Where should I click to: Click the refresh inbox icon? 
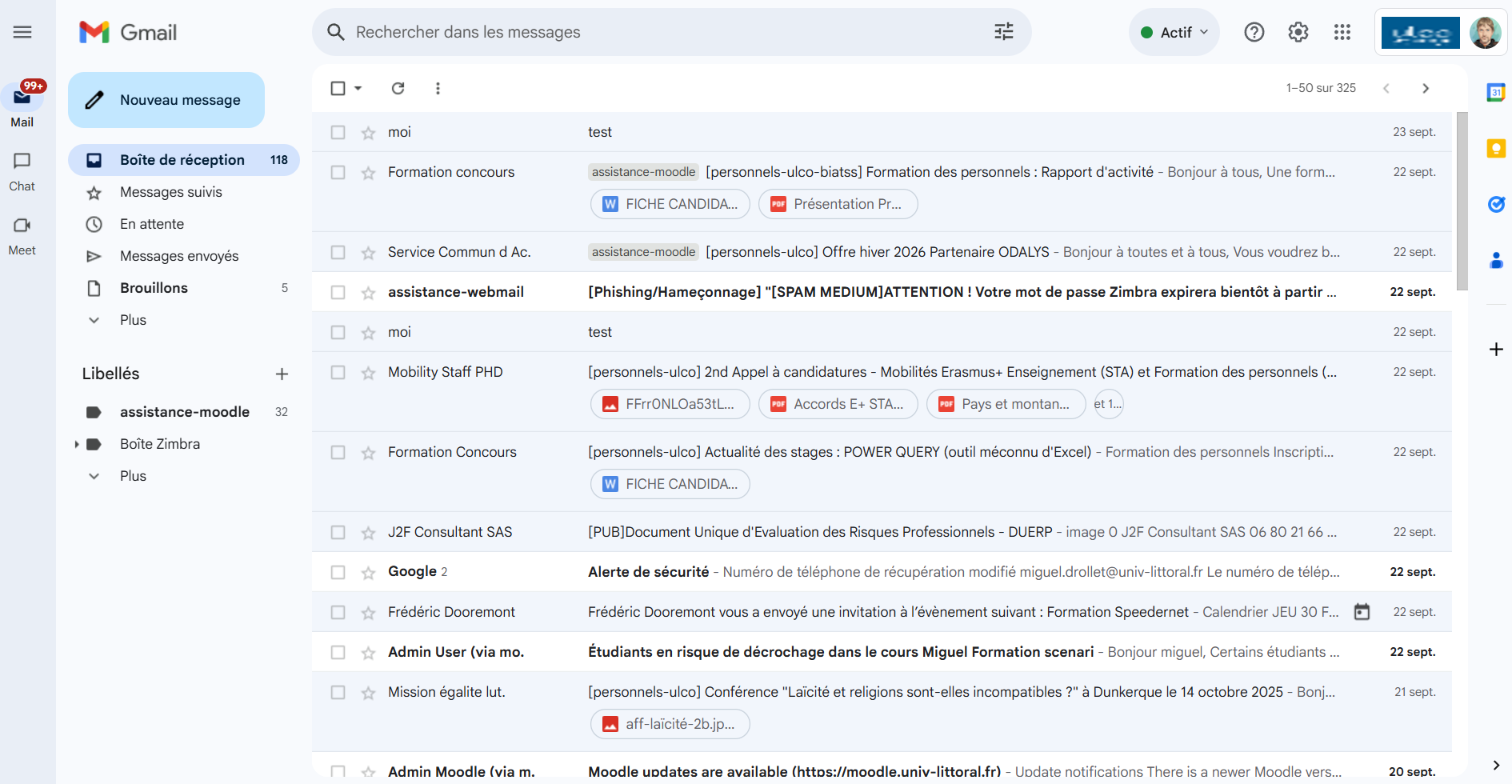398,88
